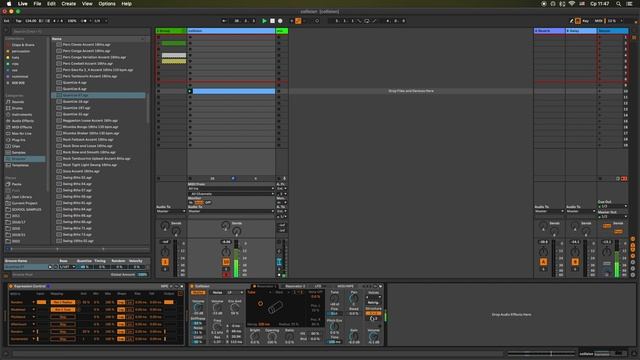Toggle the Collision device activator
640x360 pixels.
192,287
